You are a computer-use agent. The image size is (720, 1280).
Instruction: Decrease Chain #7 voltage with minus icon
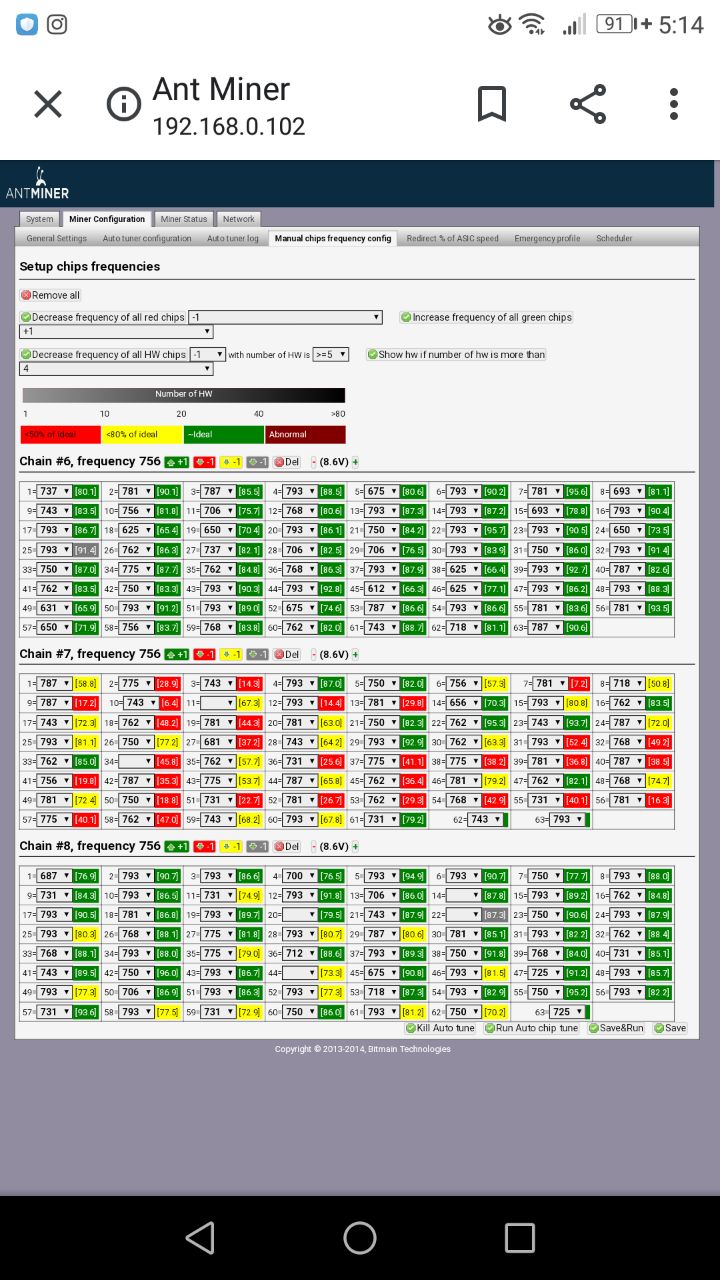coord(314,654)
